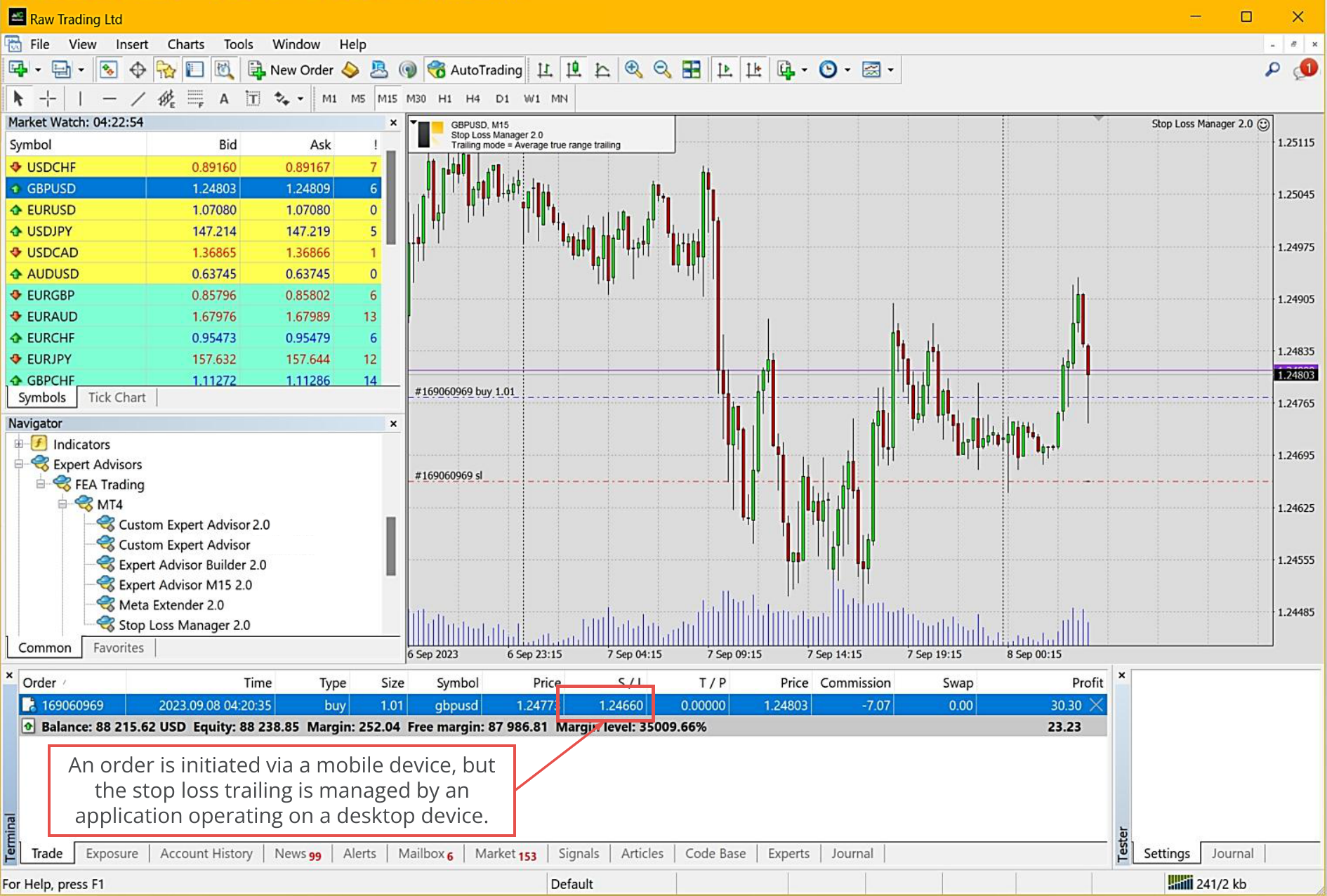The width and height of the screenshot is (1327, 896).
Task: Open the Charts menu
Action: [185, 44]
